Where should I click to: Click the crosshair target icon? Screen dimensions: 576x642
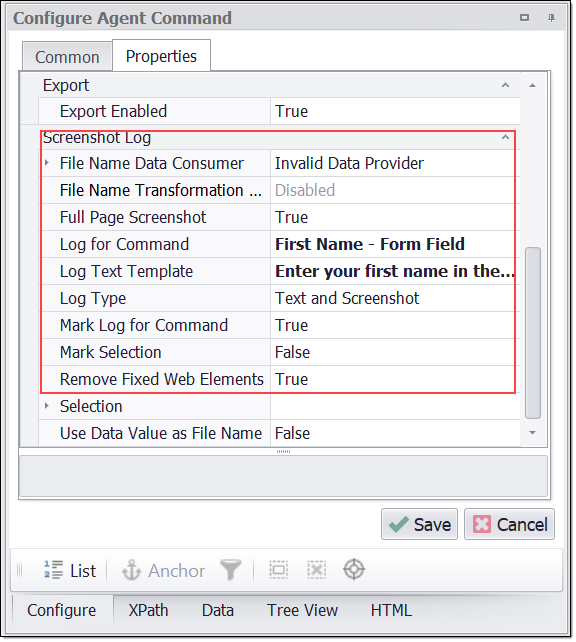point(354,570)
